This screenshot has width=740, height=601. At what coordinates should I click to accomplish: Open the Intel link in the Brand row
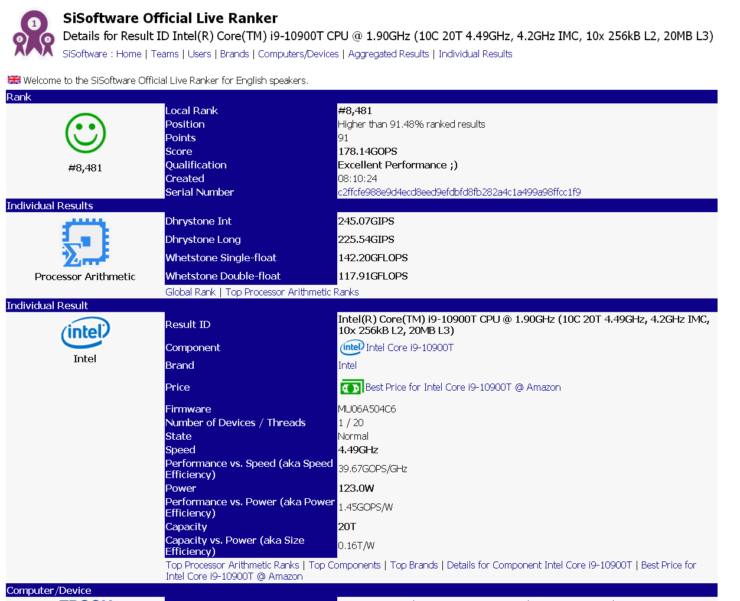(347, 365)
